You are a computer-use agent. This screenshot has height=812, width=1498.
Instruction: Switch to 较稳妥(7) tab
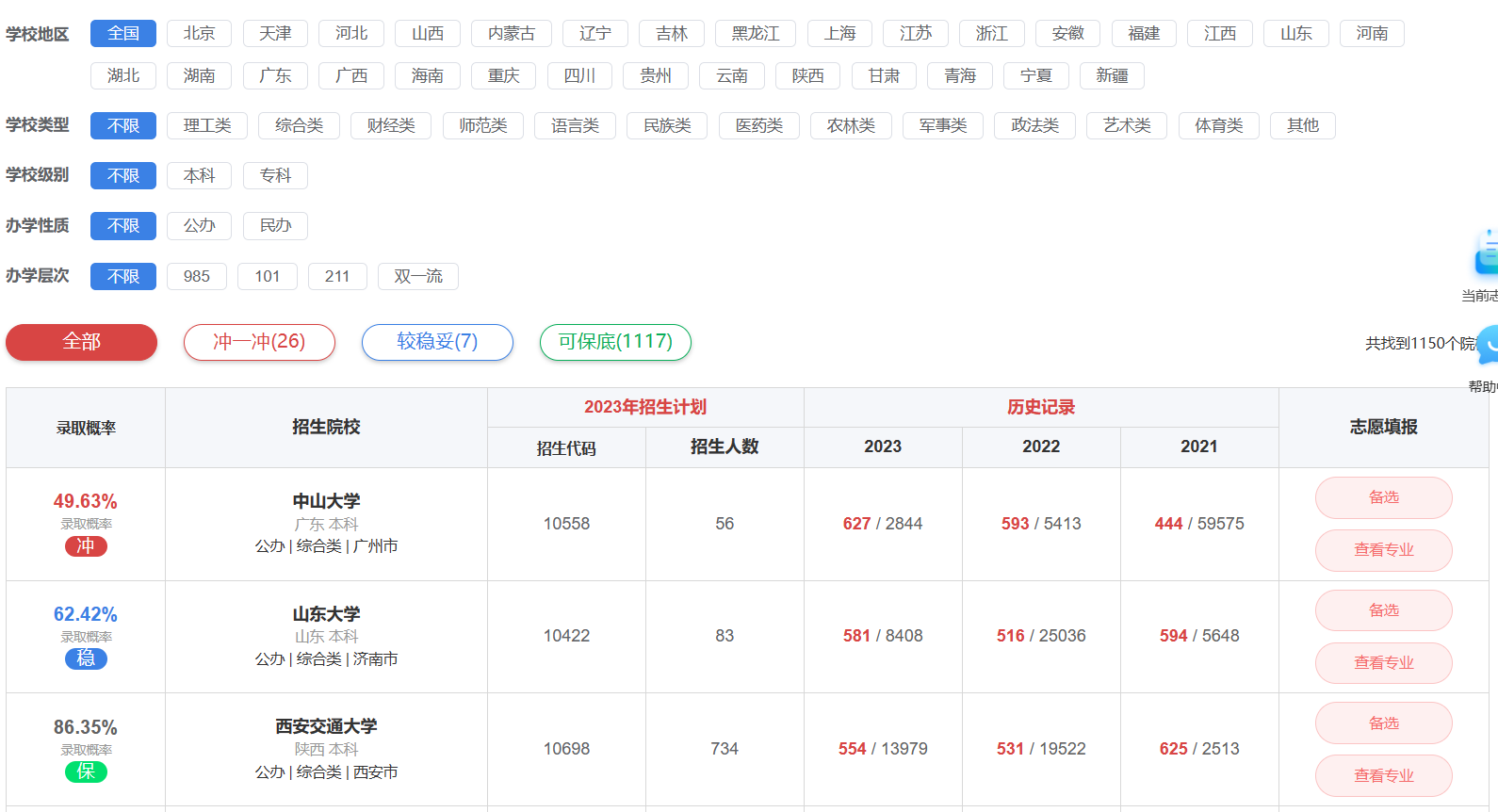[x=437, y=342]
